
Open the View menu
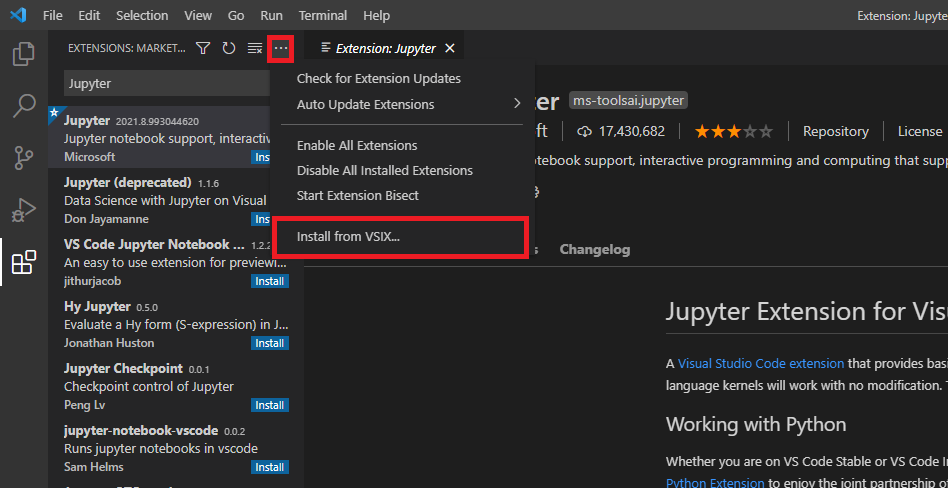(198, 15)
